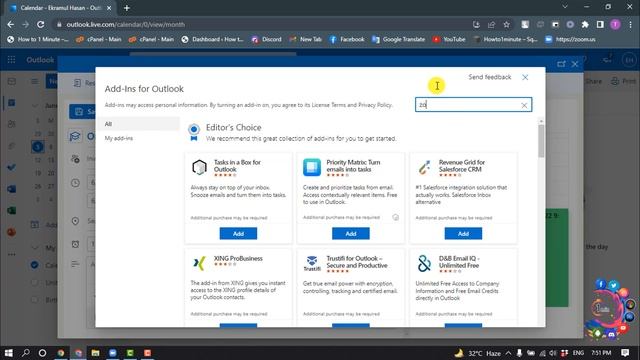Open the Priority Matrix add-in icon
This screenshot has height=360, width=640.
point(312,167)
